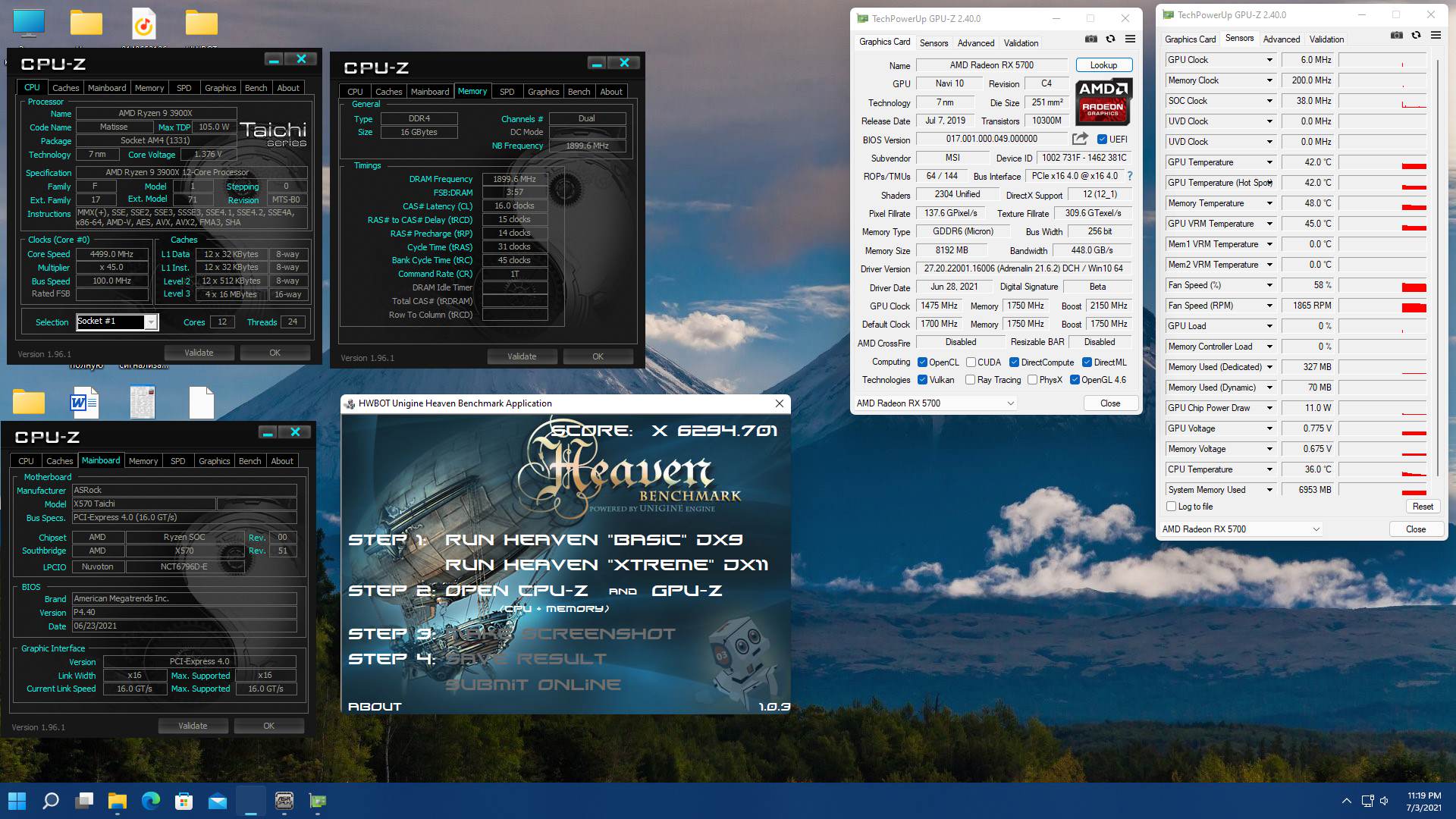
Task: Switch to Advanced tab in GPU-Z Graphics Card window
Action: tap(975, 43)
